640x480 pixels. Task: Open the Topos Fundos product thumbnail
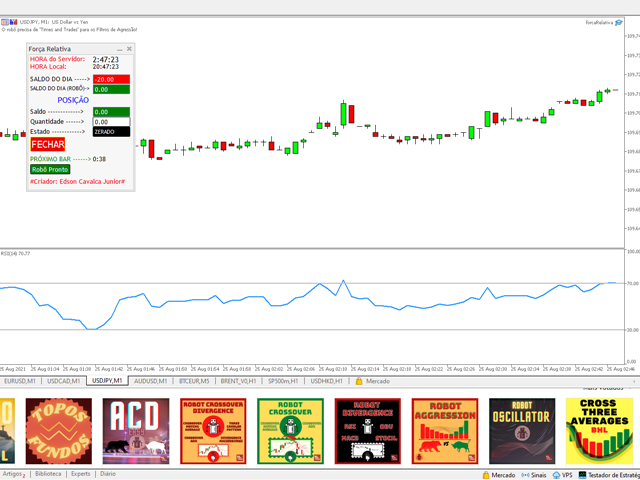(x=59, y=431)
